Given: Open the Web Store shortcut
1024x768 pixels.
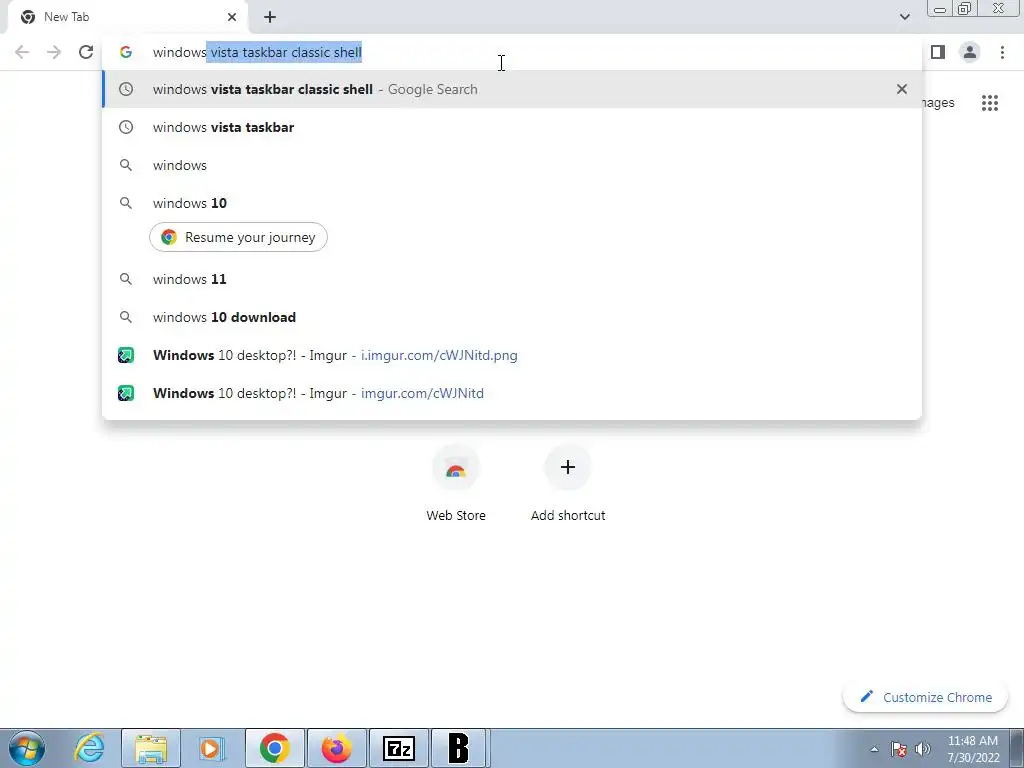Looking at the screenshot, I should pos(456,483).
